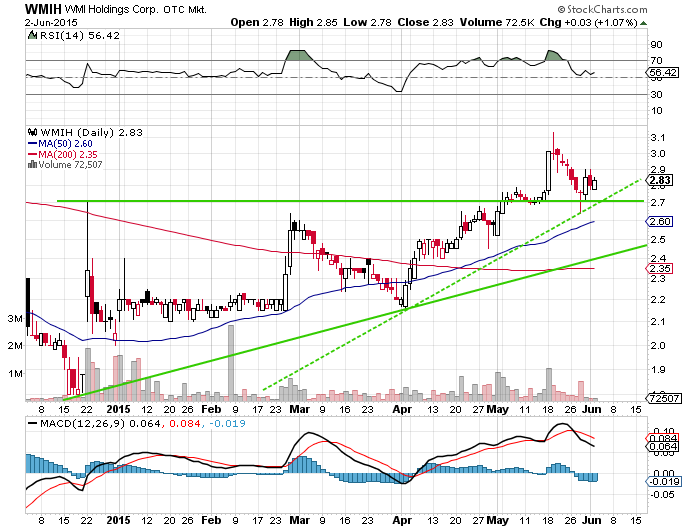Click the green up-arrow after the Chg percentage
The height and width of the screenshot is (527, 687).
[643, 23]
